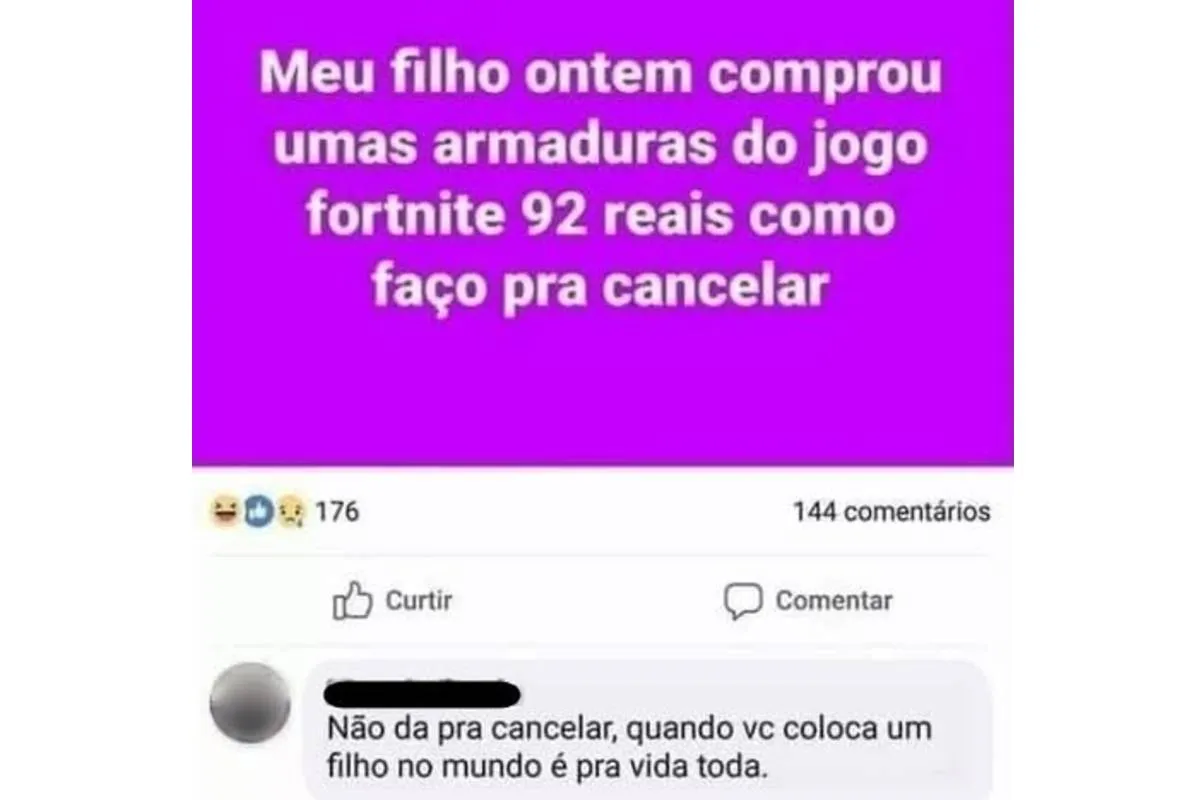Click the commenter's blurred profile picture

click(250, 702)
